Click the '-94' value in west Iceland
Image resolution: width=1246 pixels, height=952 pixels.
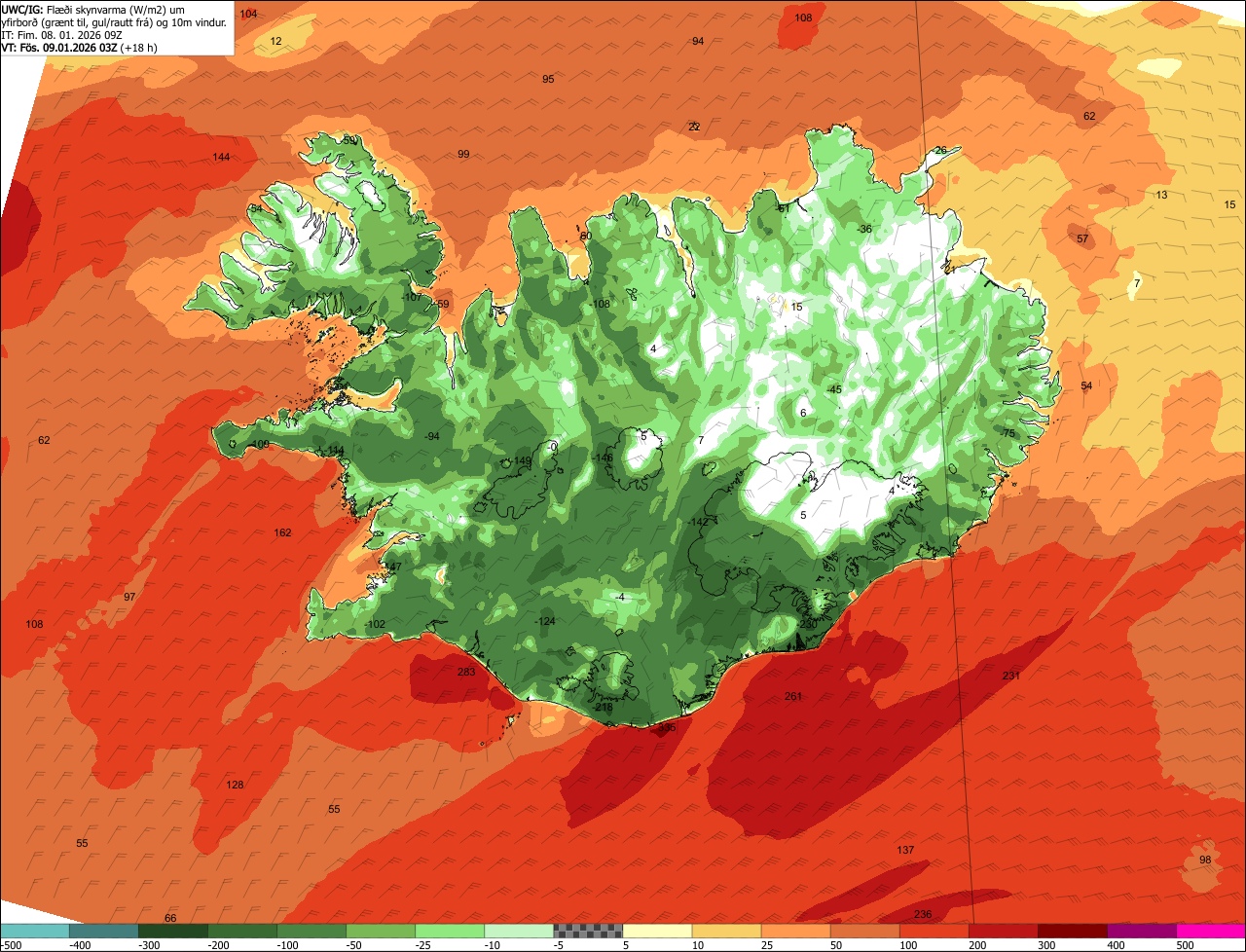tap(432, 436)
